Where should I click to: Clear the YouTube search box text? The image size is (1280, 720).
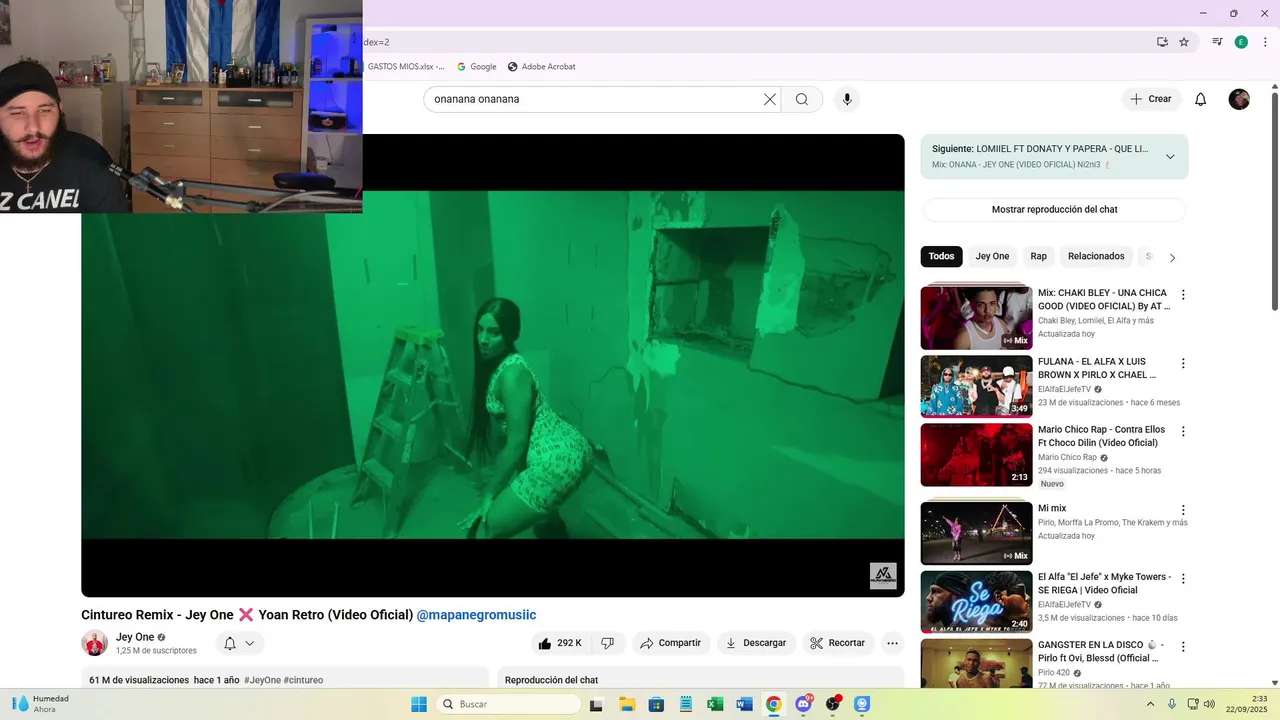coord(770,99)
